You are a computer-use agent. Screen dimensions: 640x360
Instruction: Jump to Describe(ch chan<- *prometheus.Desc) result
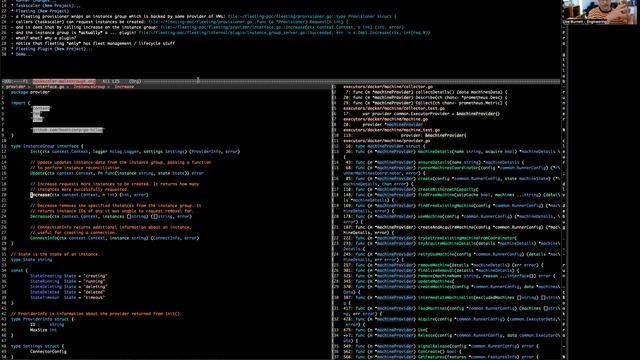click(430, 98)
